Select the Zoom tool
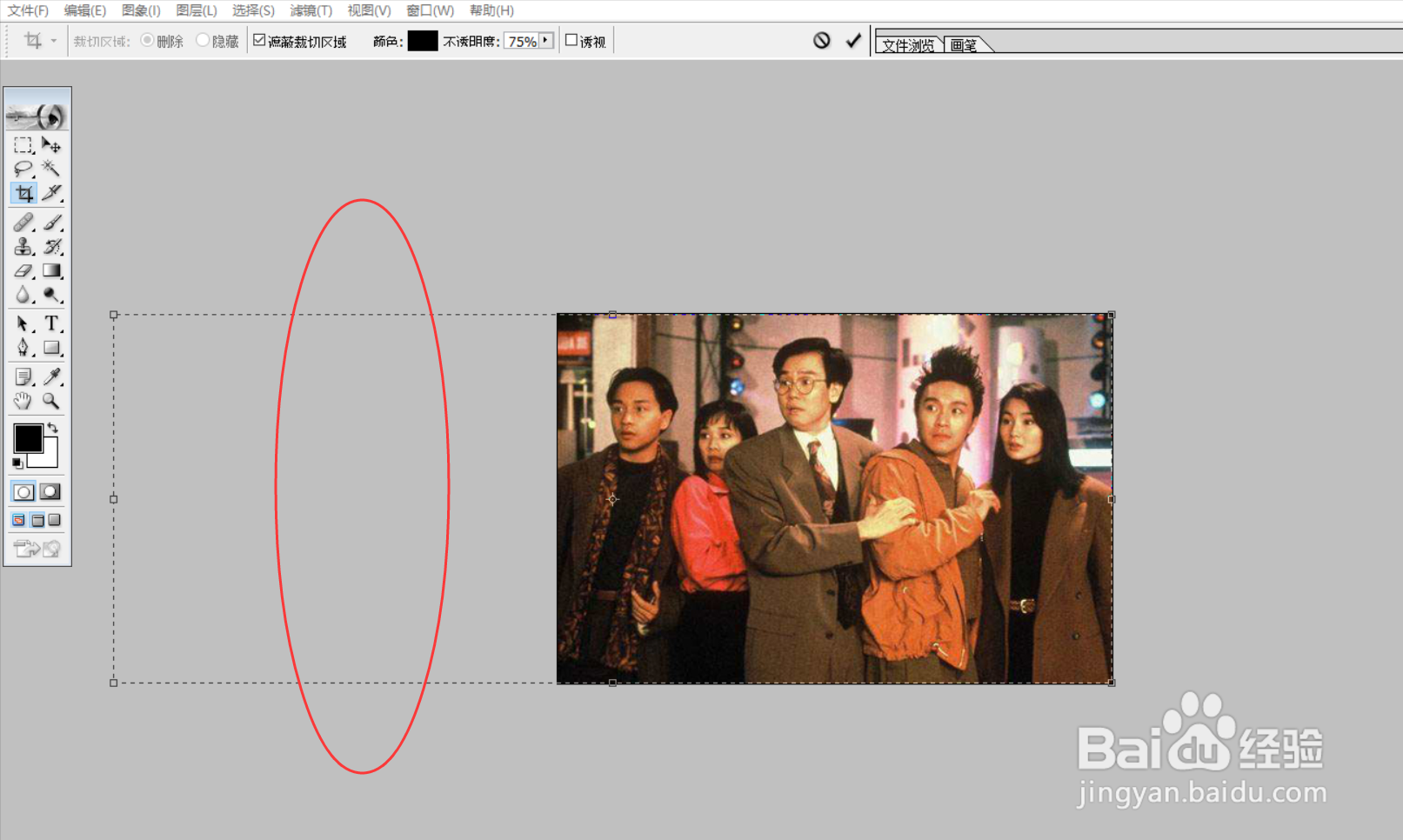The width and height of the screenshot is (1403, 840). 51,401
